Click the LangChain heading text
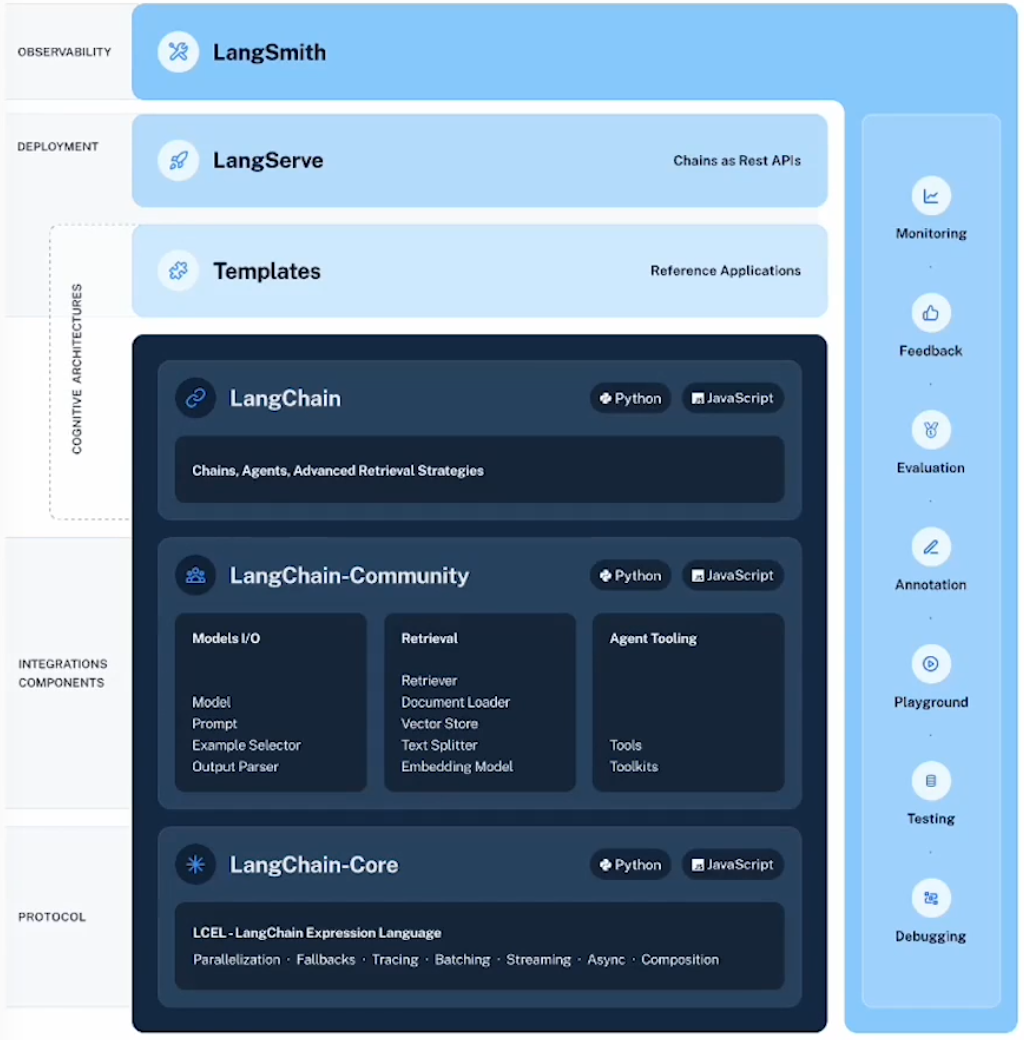The width and height of the screenshot is (1024, 1040). pyautogui.click(x=285, y=398)
